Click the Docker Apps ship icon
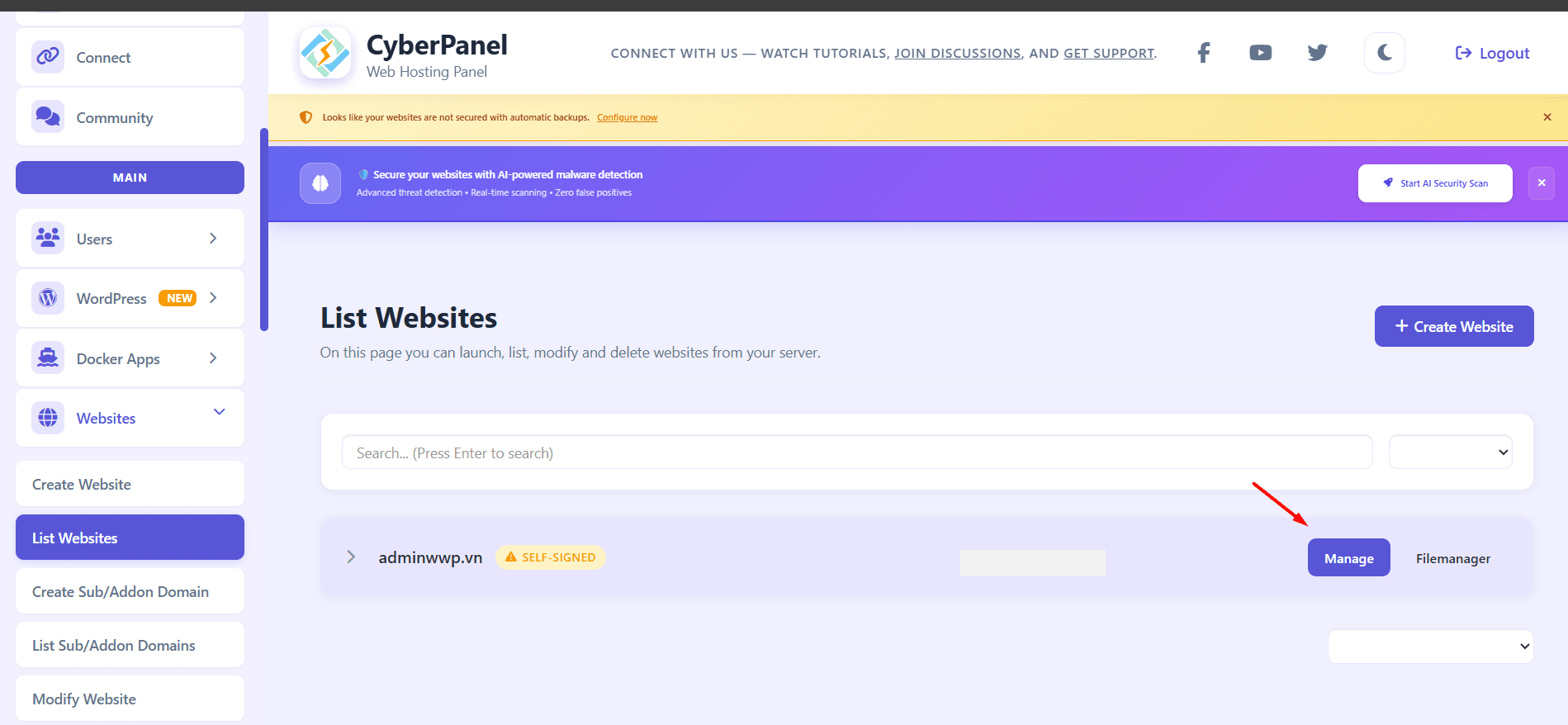This screenshot has width=1568, height=725. pos(48,358)
